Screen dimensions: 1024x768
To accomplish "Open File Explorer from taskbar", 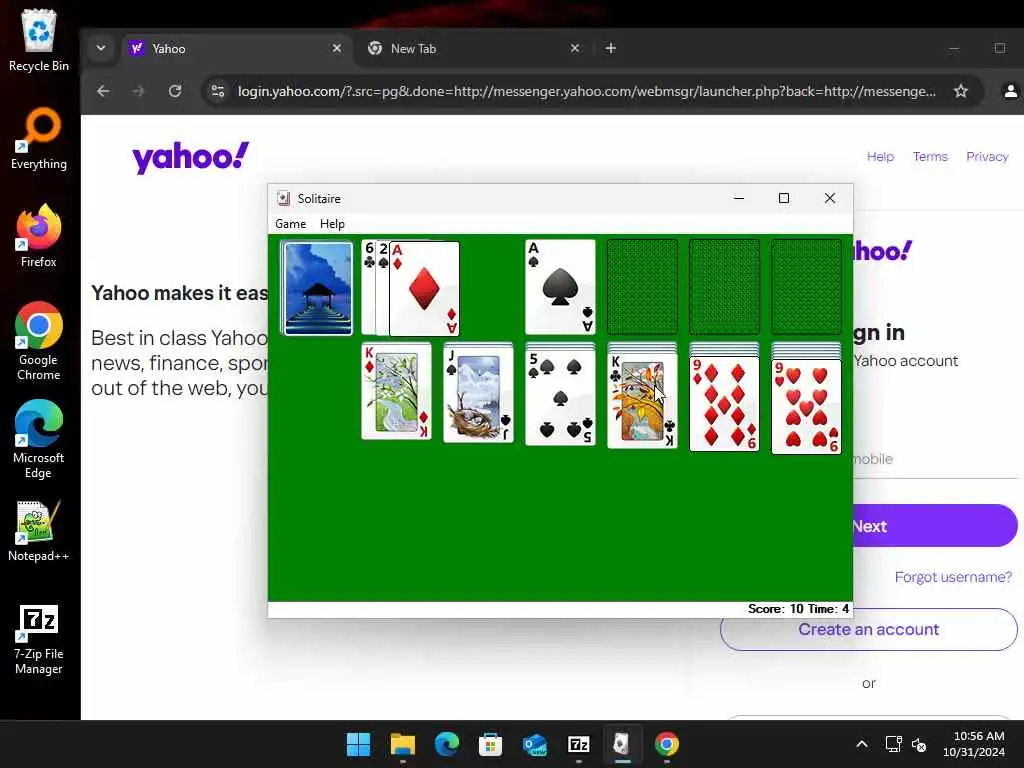I will [x=402, y=744].
